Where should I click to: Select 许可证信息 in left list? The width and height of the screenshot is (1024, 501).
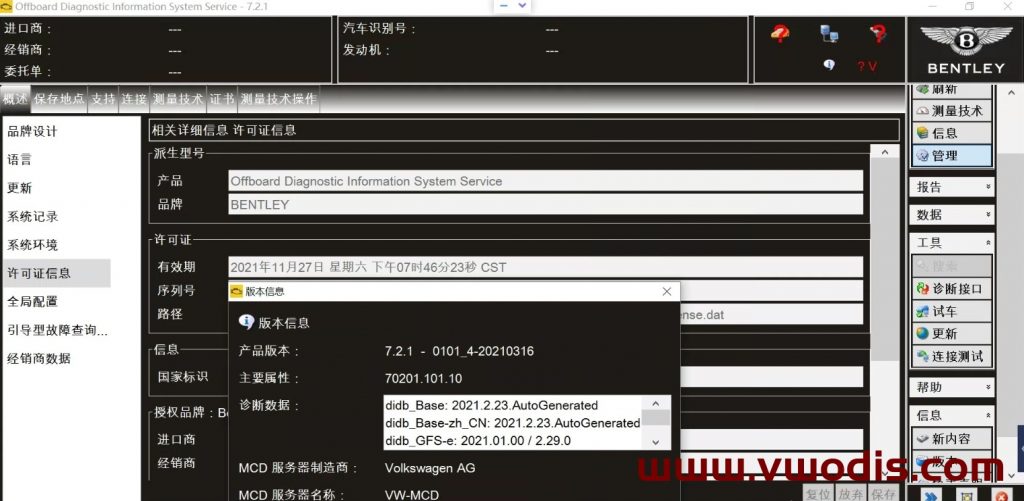click(56, 273)
